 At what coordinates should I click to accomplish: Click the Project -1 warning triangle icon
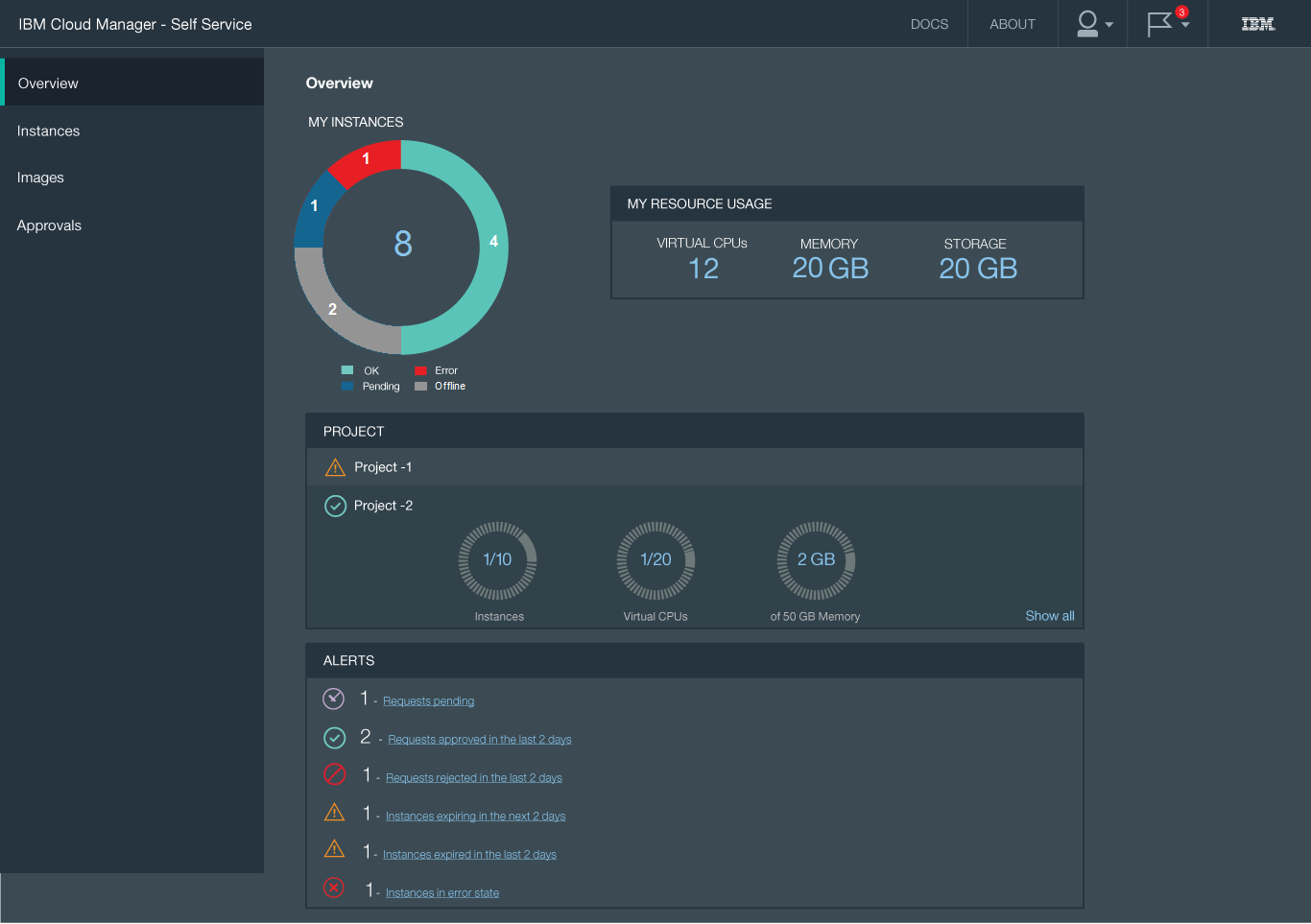click(x=335, y=467)
